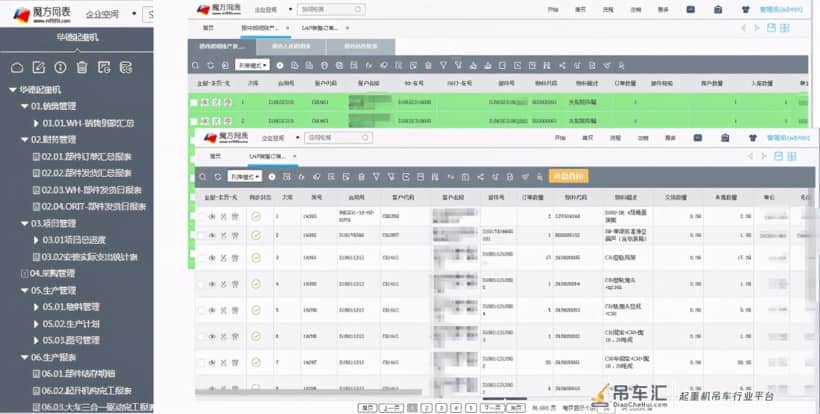Click the grid layout icon in the front window tab bar
The width and height of the screenshot is (820, 414).
(x=792, y=156)
